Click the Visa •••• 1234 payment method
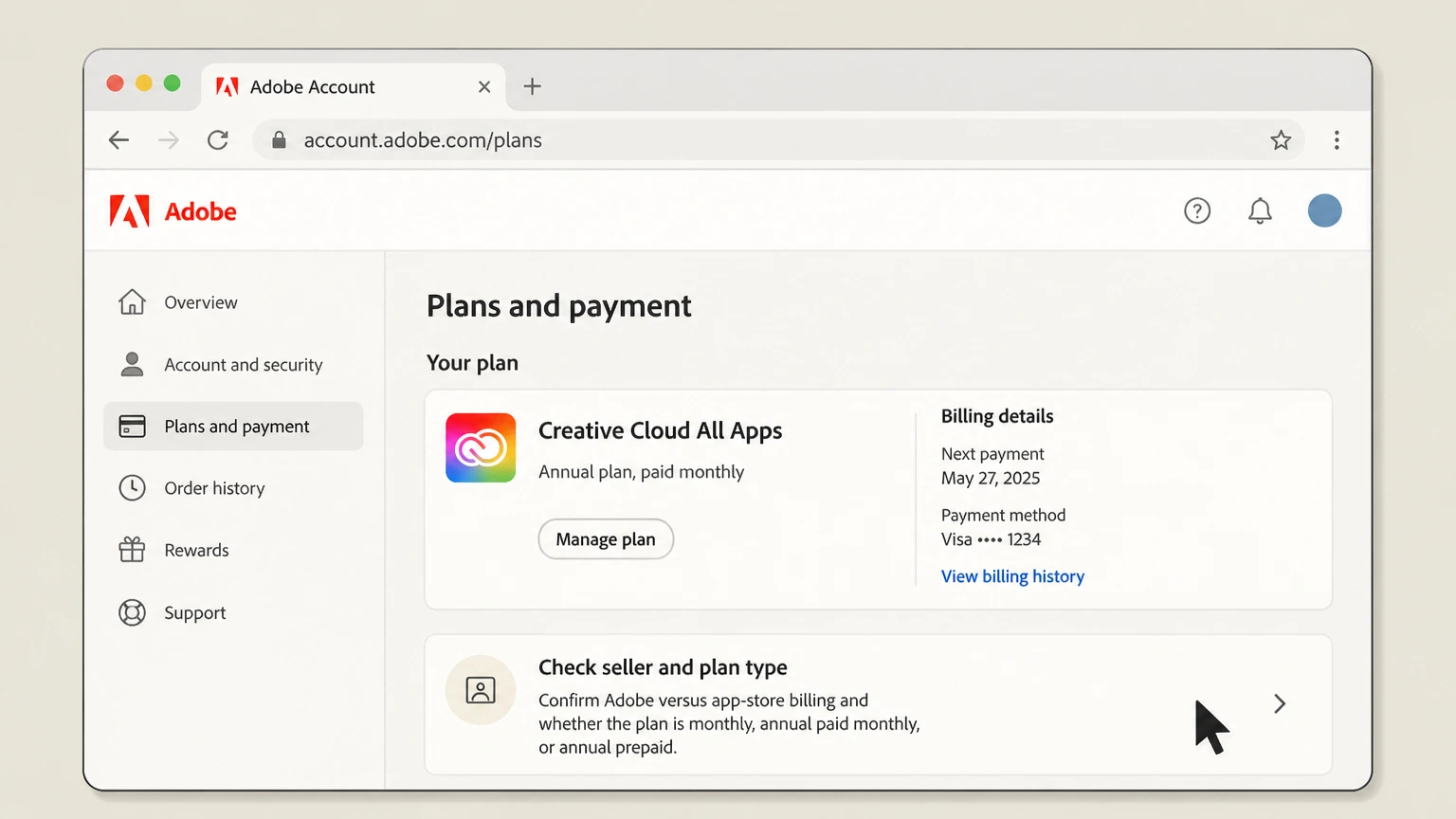 [x=991, y=539]
